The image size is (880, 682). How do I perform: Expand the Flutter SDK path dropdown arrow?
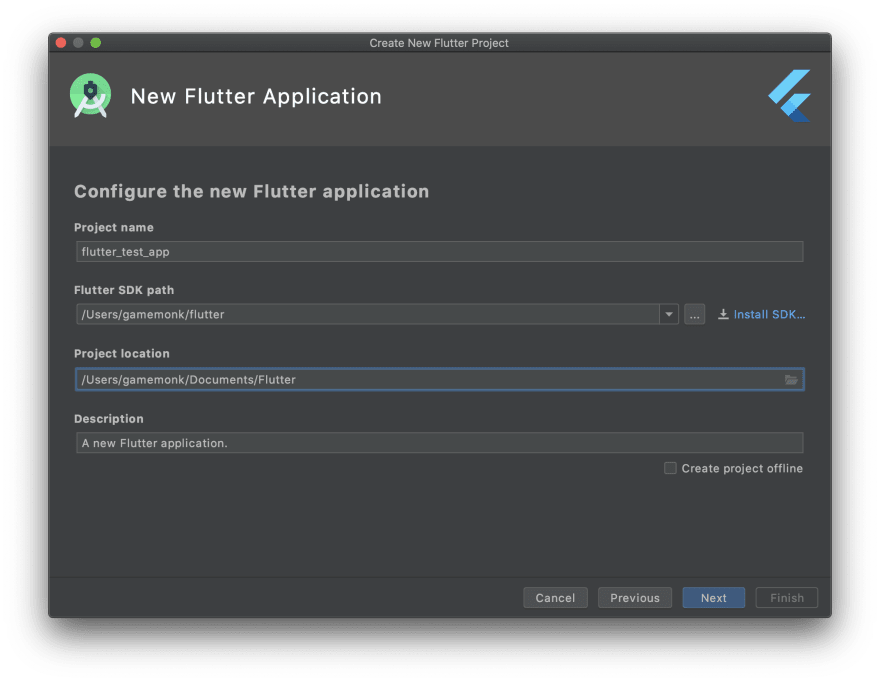668,314
